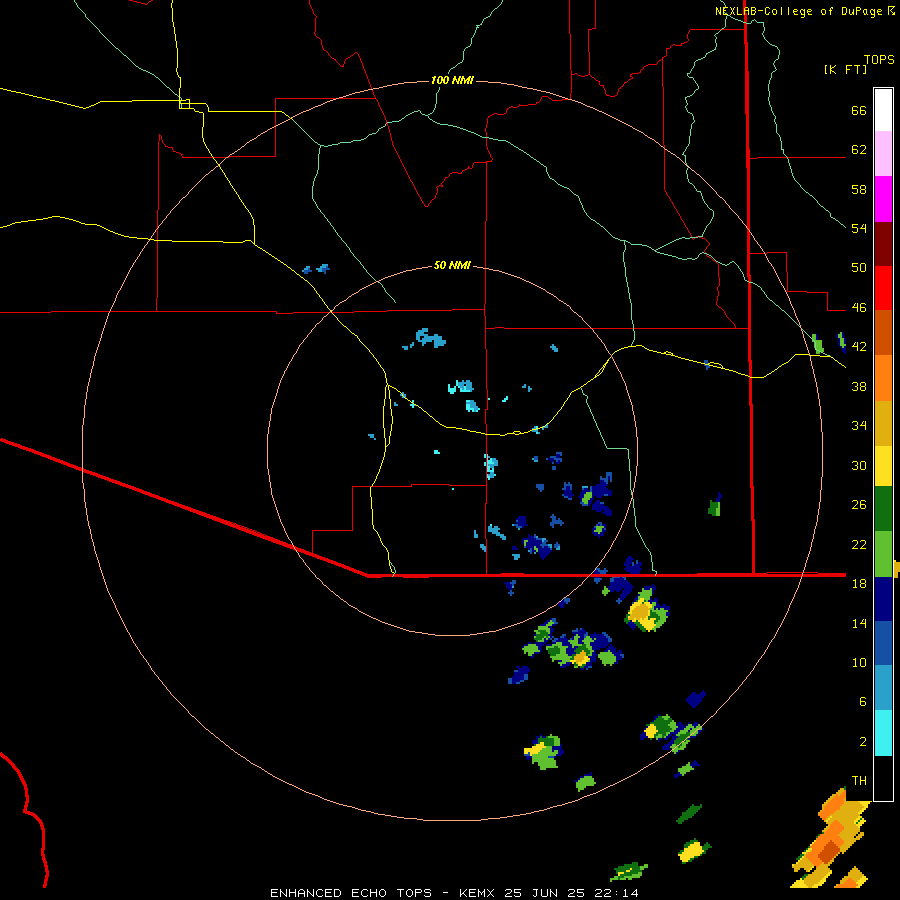
Task: Click the "30" legend value
Action: pyautogui.click(x=859, y=465)
